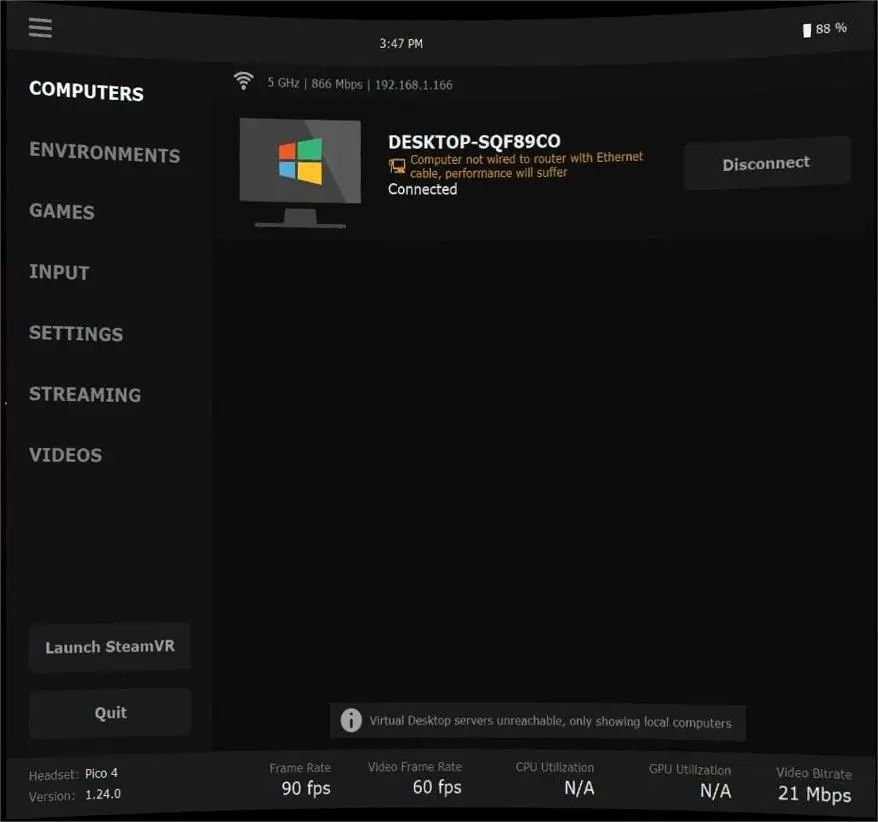Click the Connected status text

click(x=423, y=189)
